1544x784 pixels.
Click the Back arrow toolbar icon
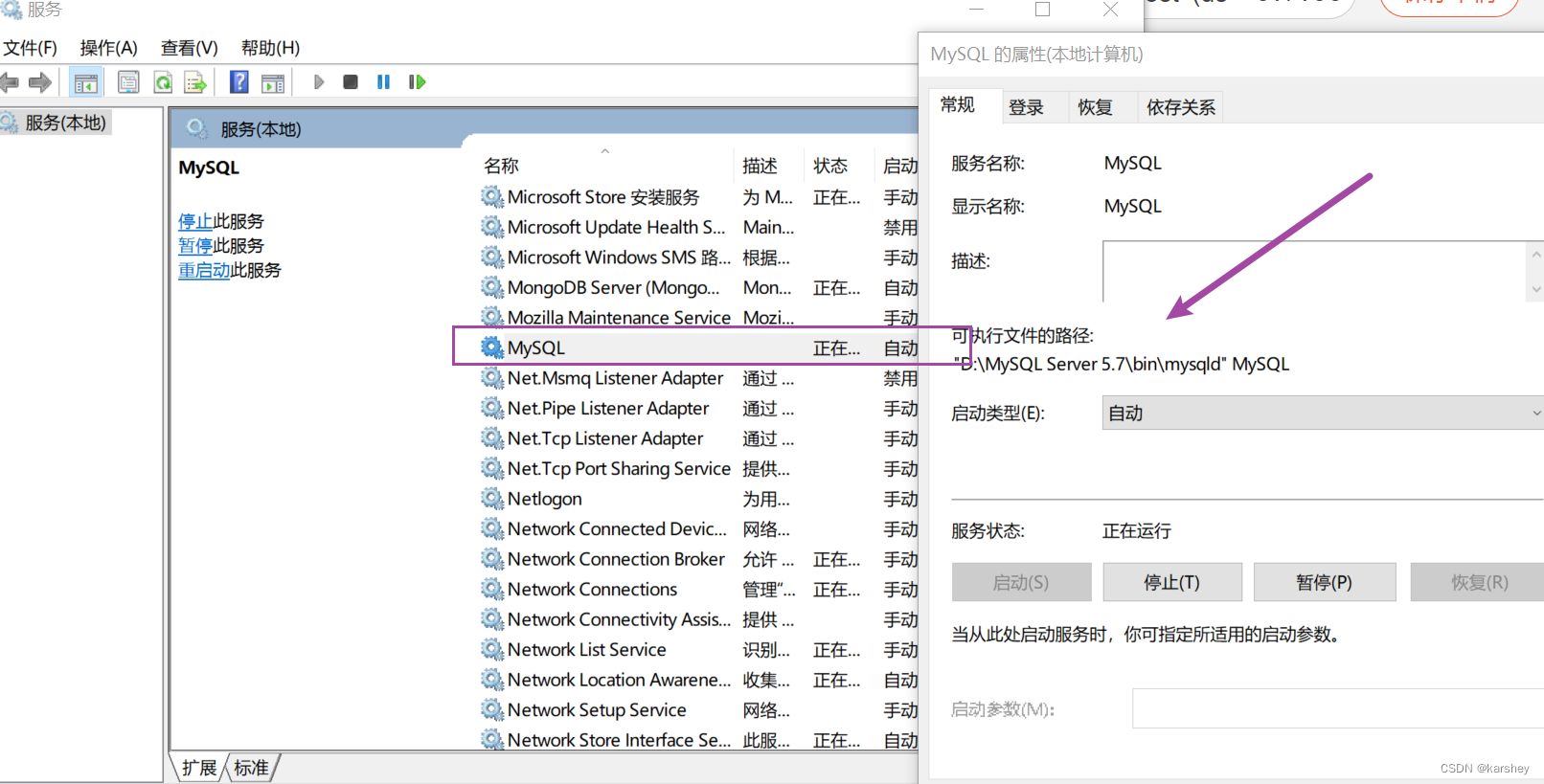tap(10, 82)
